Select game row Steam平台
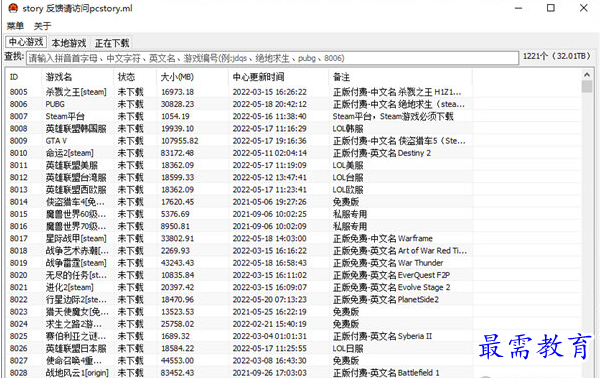Screen dimensions: 600x378 pos(239,116)
